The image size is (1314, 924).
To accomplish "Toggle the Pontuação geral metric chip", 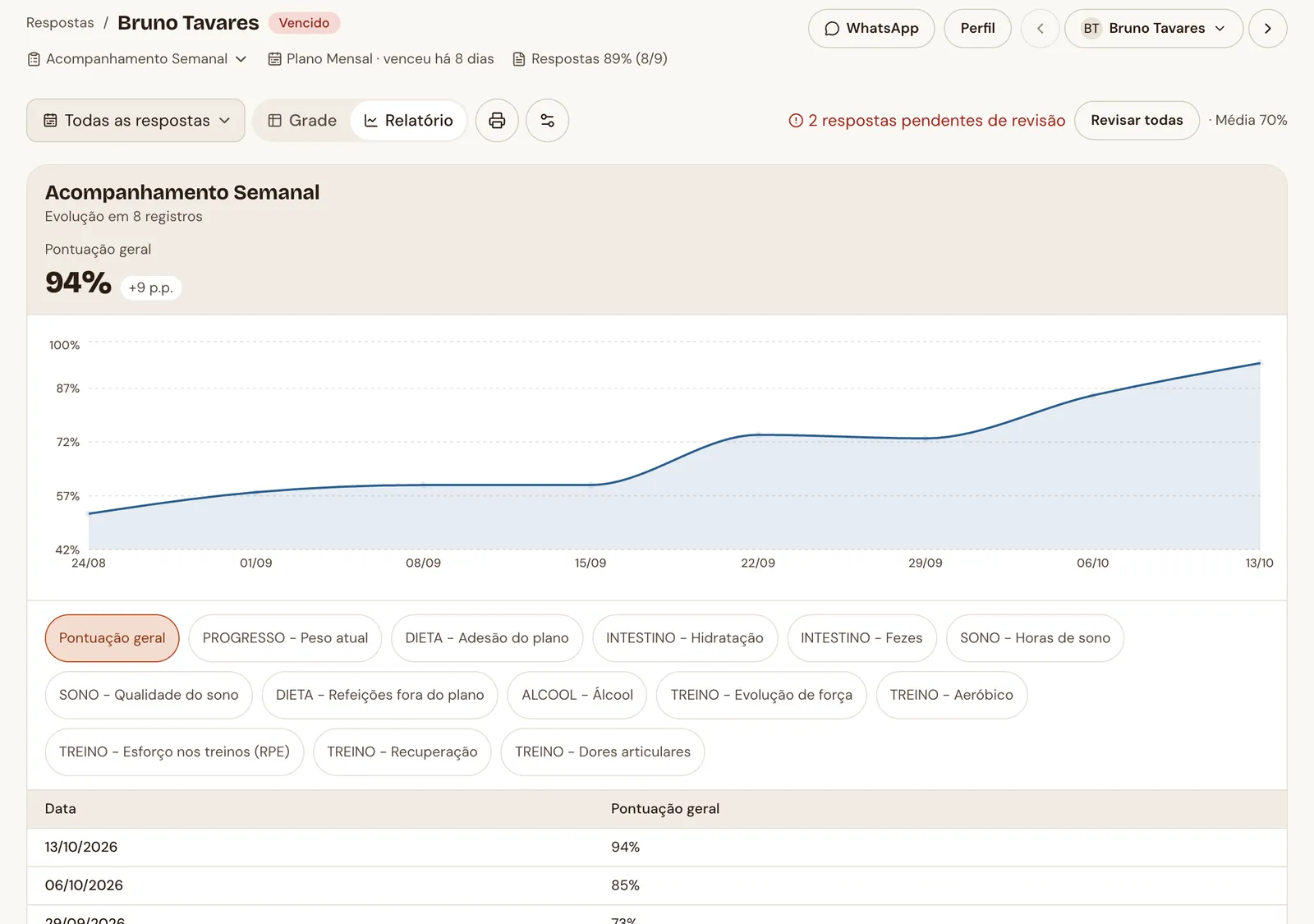I will tap(113, 638).
